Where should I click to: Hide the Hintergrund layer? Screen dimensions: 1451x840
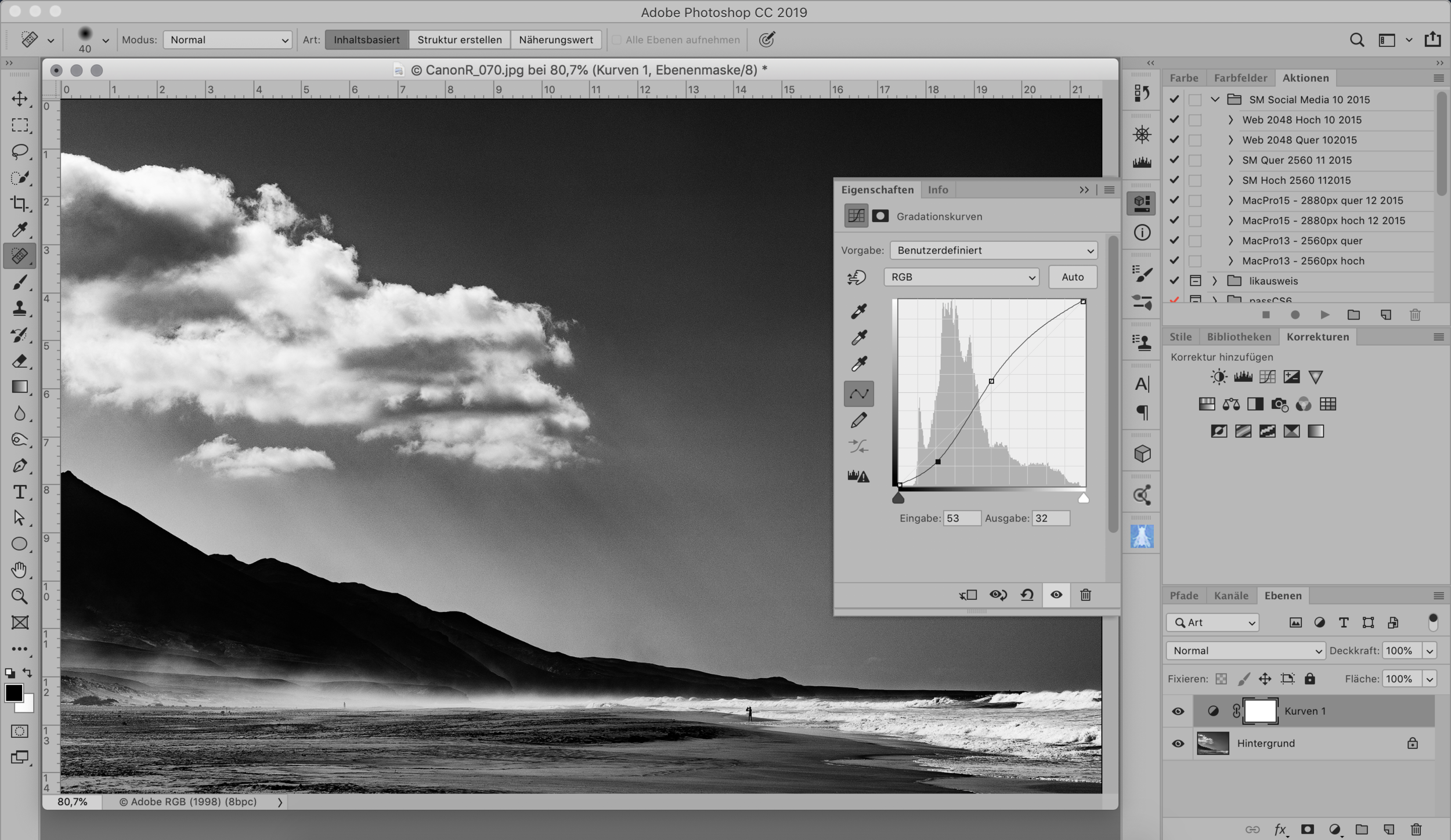click(x=1178, y=743)
